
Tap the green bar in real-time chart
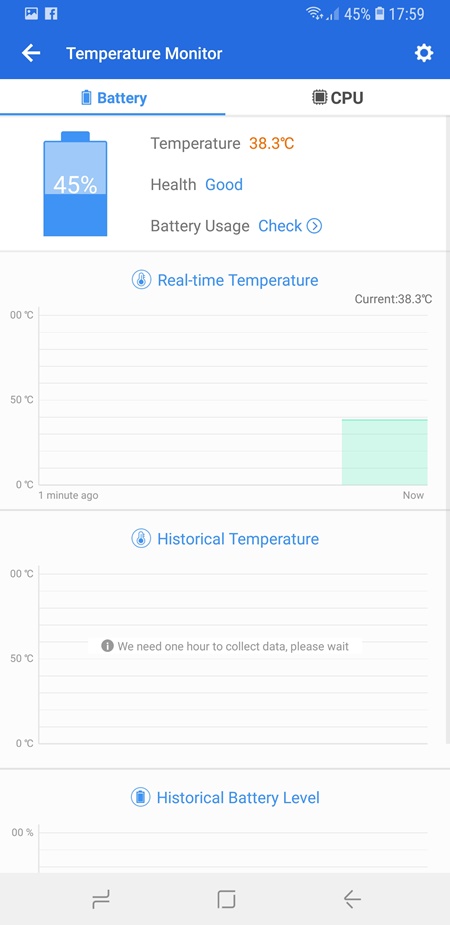tap(385, 452)
